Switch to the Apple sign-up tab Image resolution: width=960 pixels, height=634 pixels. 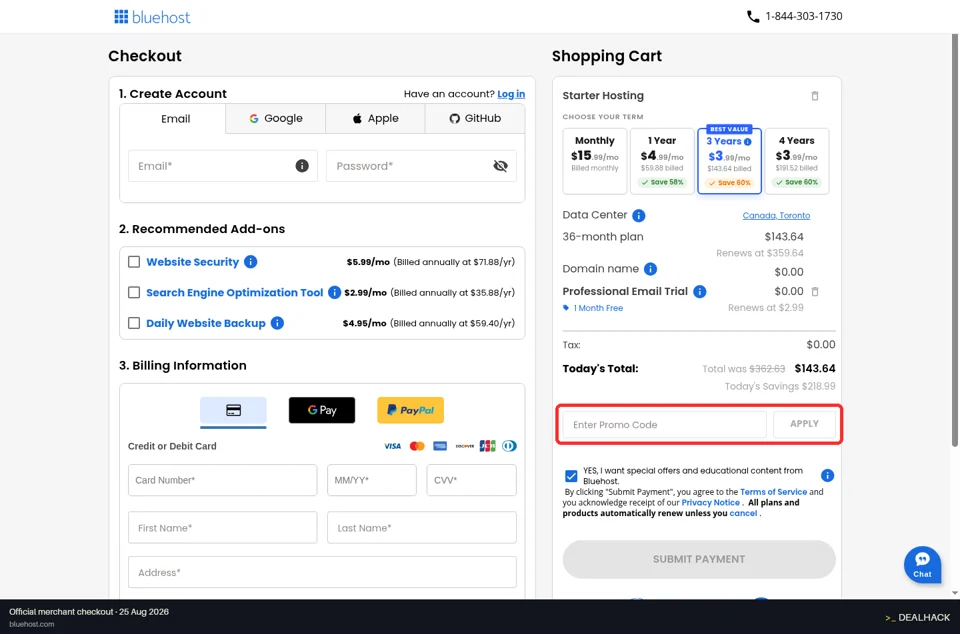375,119
